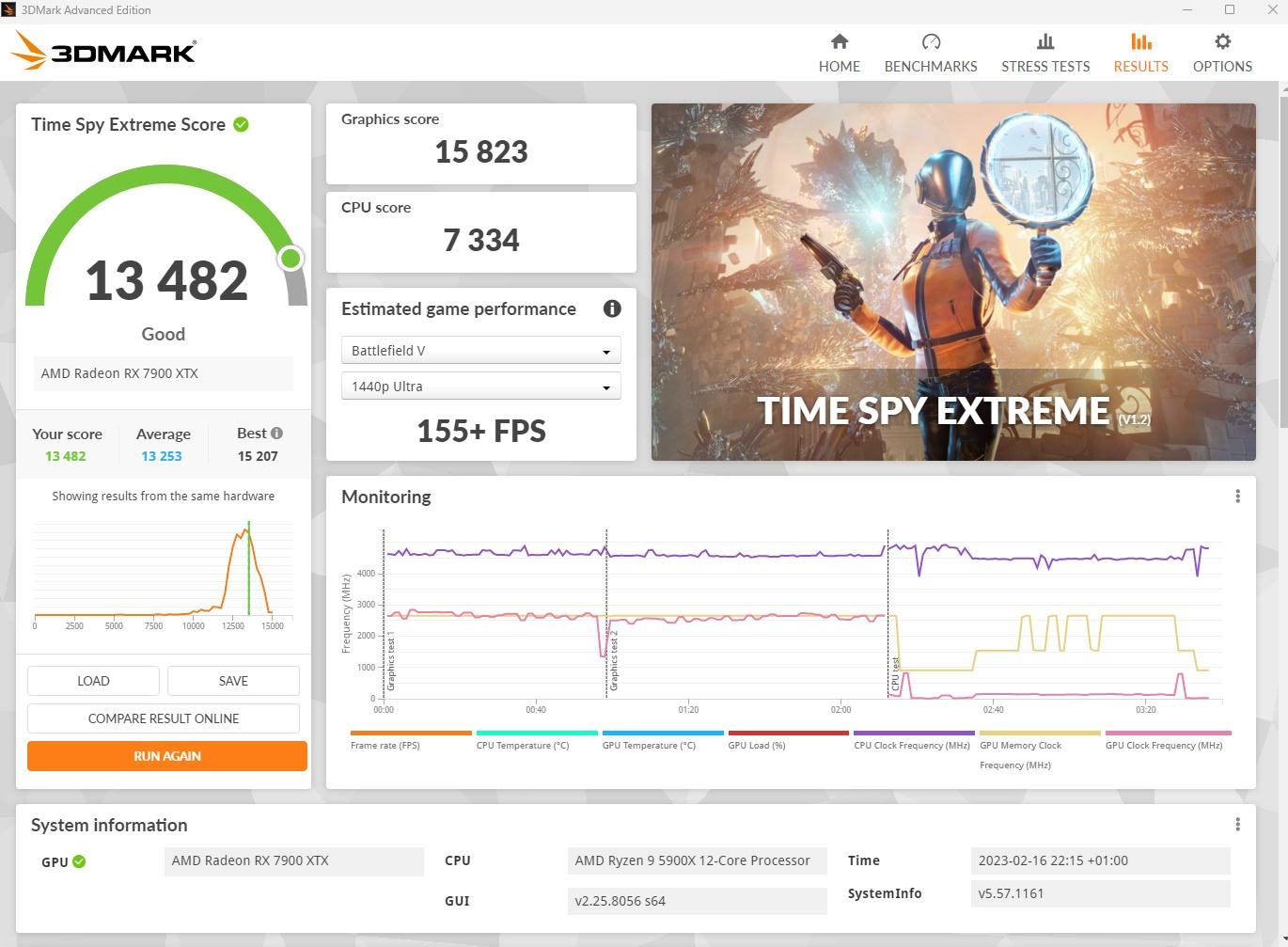Toggle the GPU Load (%) legend
The height and width of the screenshot is (947, 1288).
click(789, 739)
